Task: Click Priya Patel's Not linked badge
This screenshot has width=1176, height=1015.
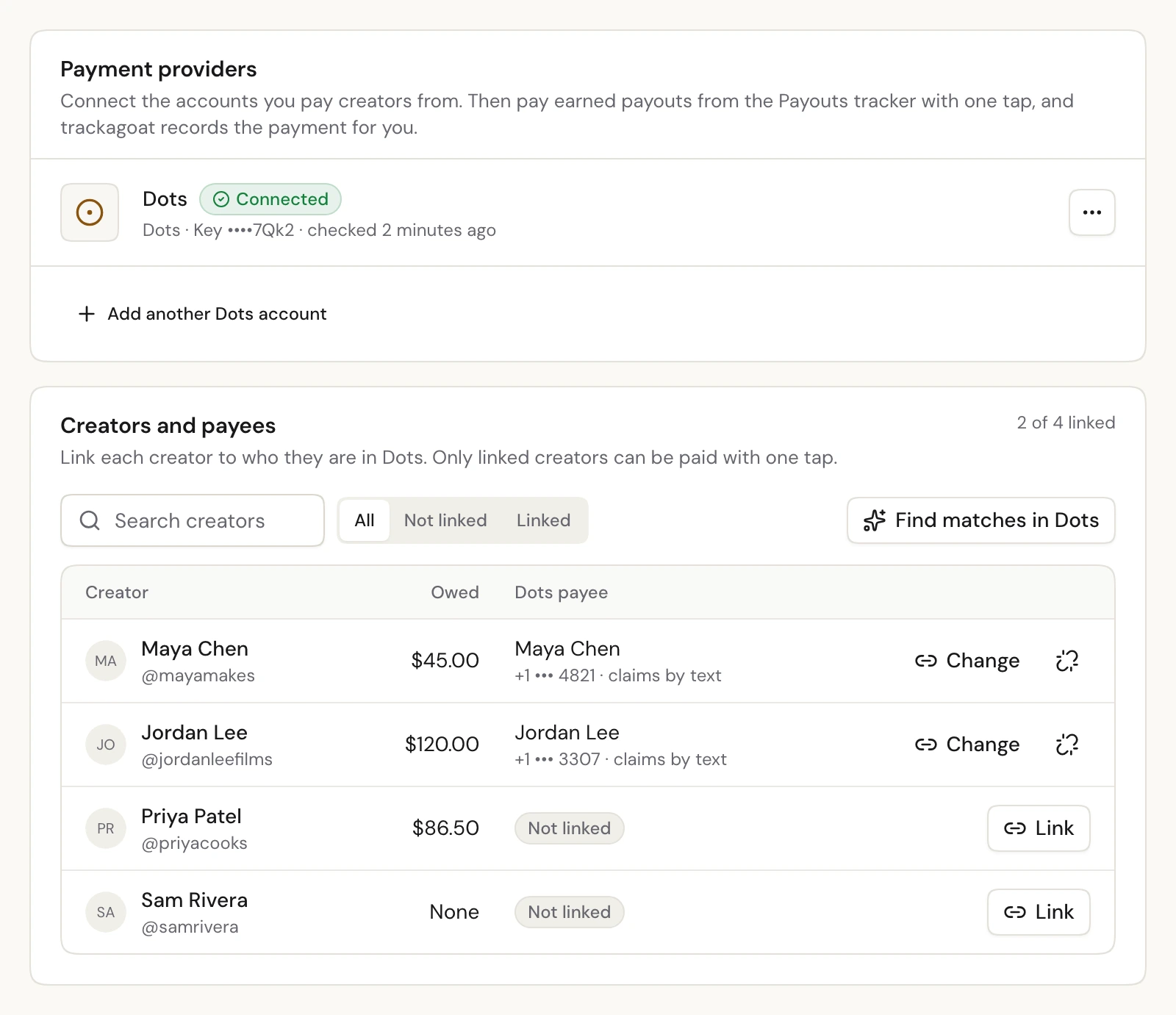Action: 570,828
